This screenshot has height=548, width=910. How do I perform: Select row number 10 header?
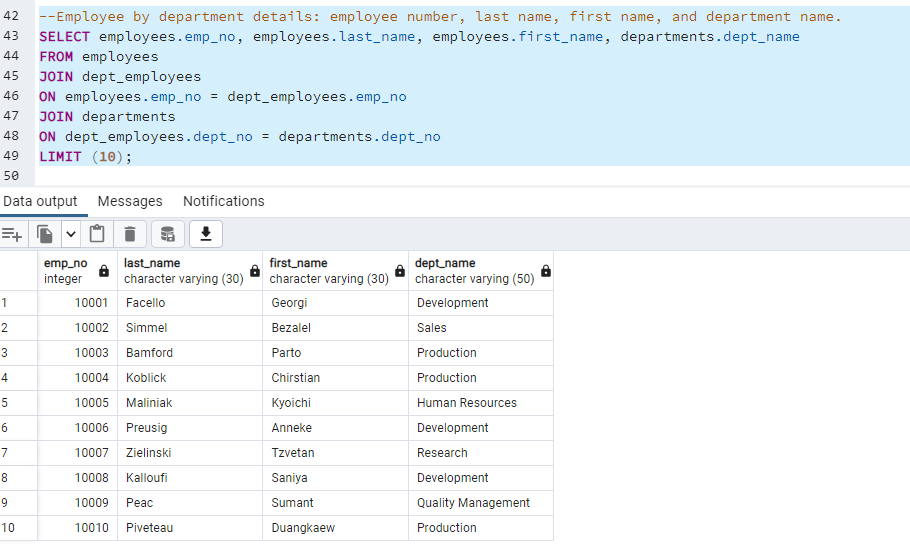(x=19, y=528)
